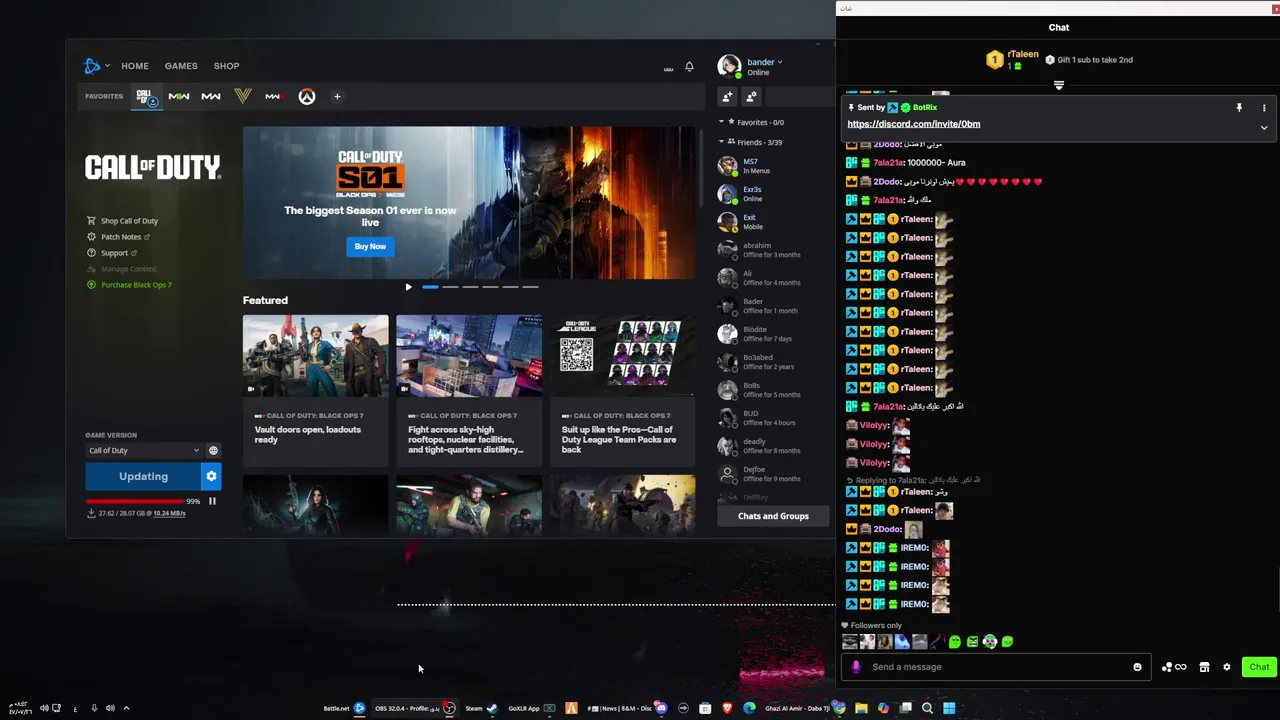The width and height of the screenshot is (1280, 720).
Task: Open the chat shop icon
Action: [1204, 667]
